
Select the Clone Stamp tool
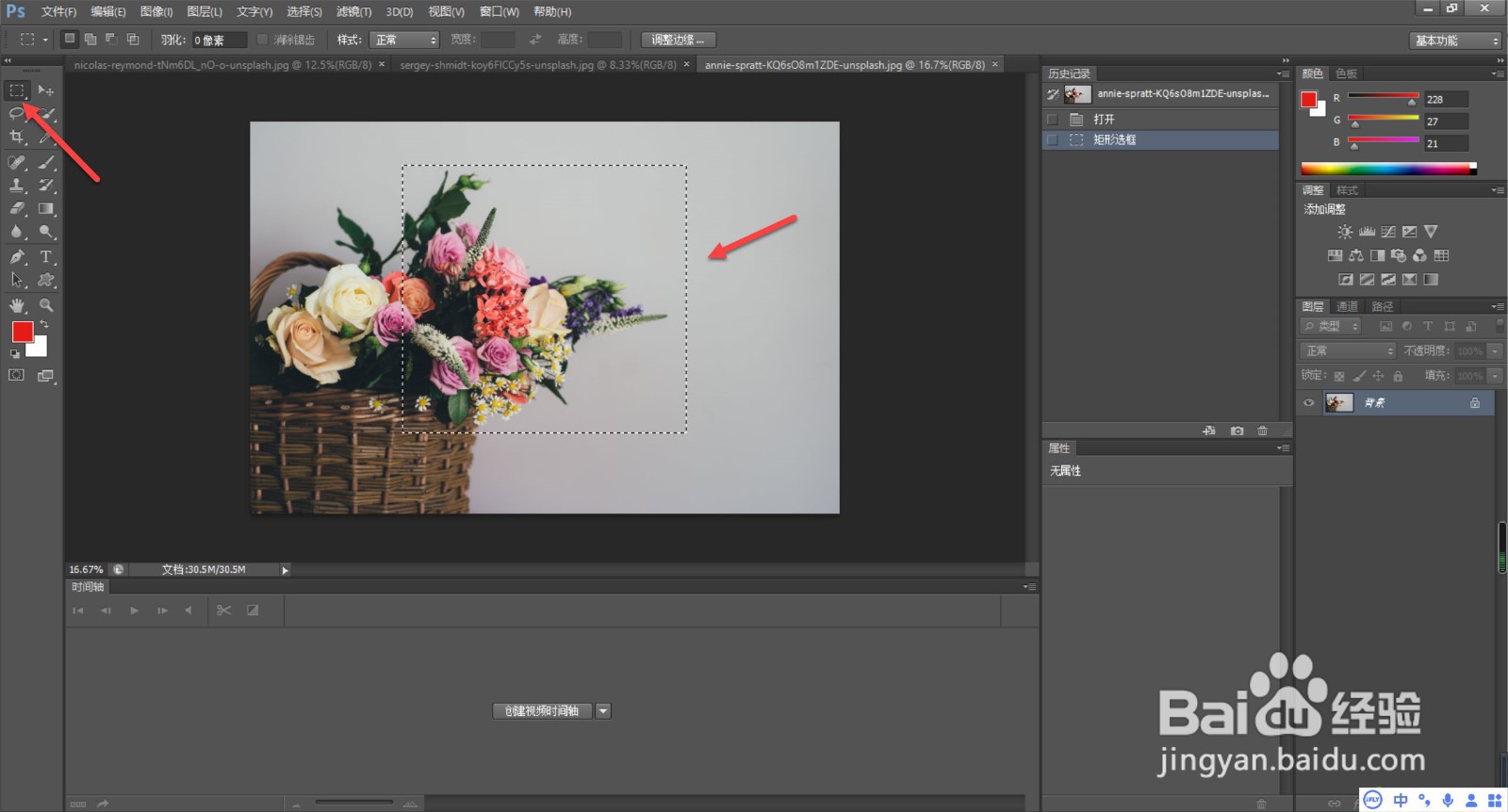click(x=17, y=186)
